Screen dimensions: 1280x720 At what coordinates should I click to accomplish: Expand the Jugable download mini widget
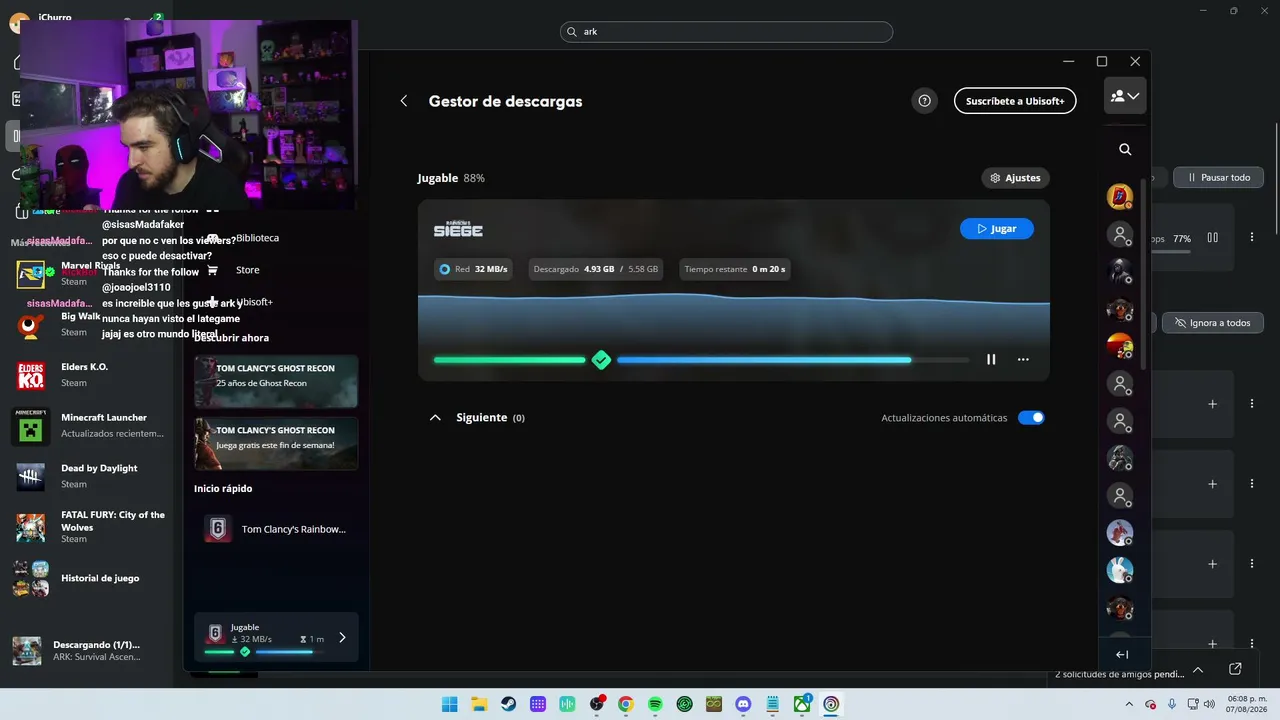tap(342, 638)
